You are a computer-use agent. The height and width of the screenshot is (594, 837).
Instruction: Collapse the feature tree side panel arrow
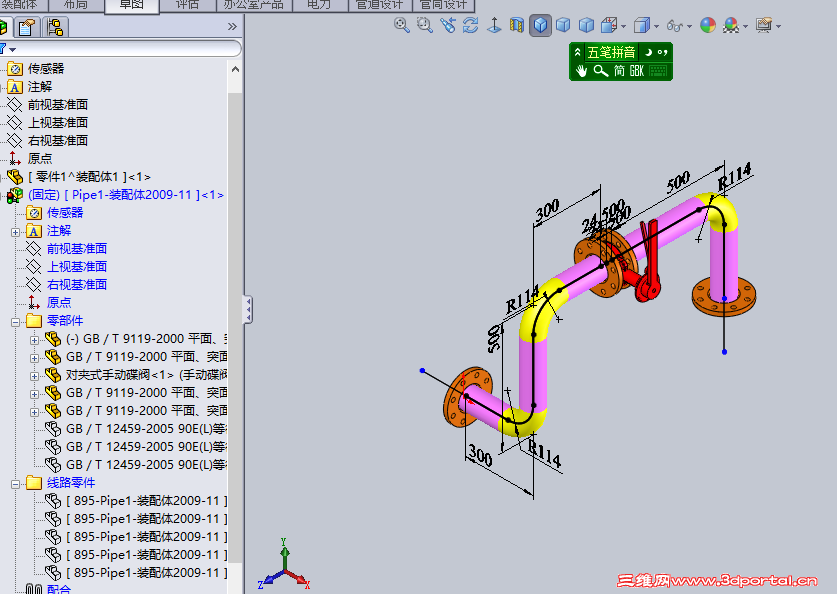(x=246, y=307)
